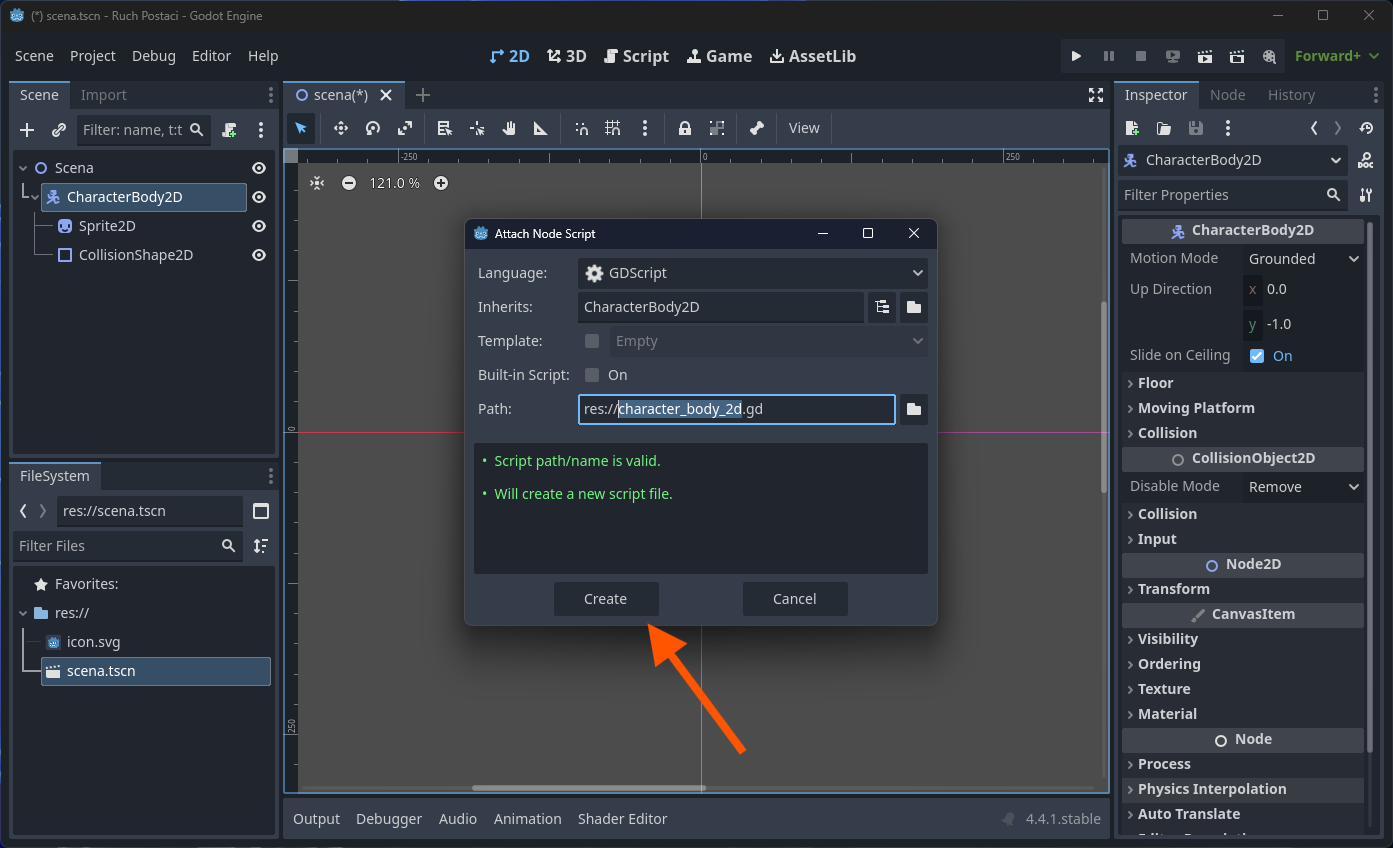The height and width of the screenshot is (848, 1393).
Task: Click the Filter Properties search field
Action: [x=1233, y=195]
